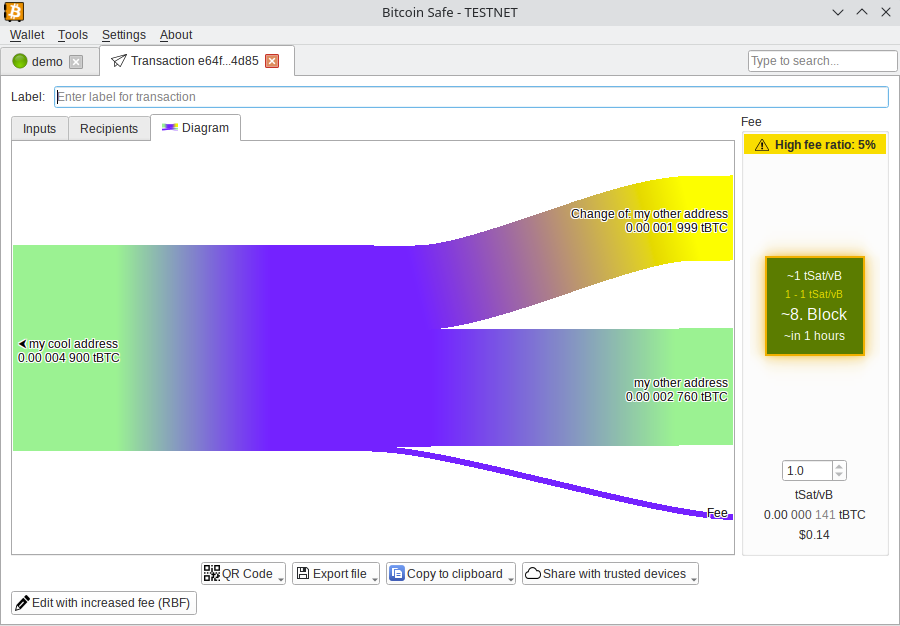Switch to the Inputs tab
This screenshot has width=900, height=626.
pyautogui.click(x=40, y=129)
